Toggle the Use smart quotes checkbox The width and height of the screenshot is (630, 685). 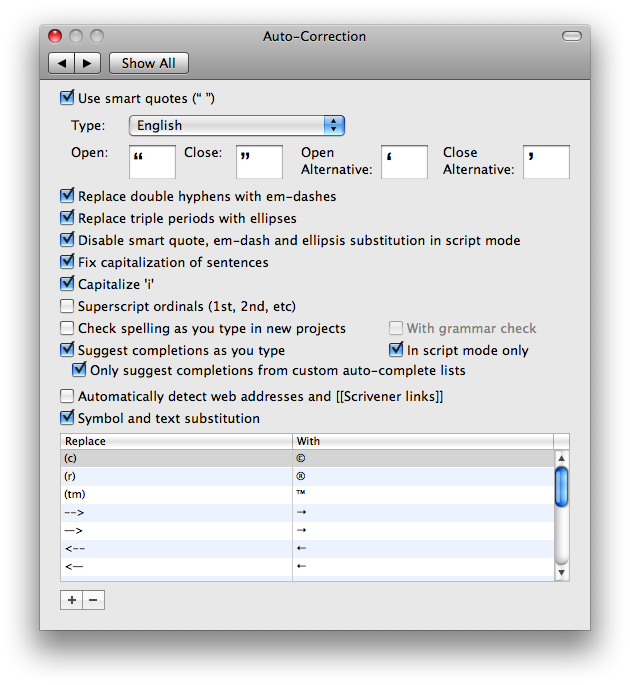68,98
